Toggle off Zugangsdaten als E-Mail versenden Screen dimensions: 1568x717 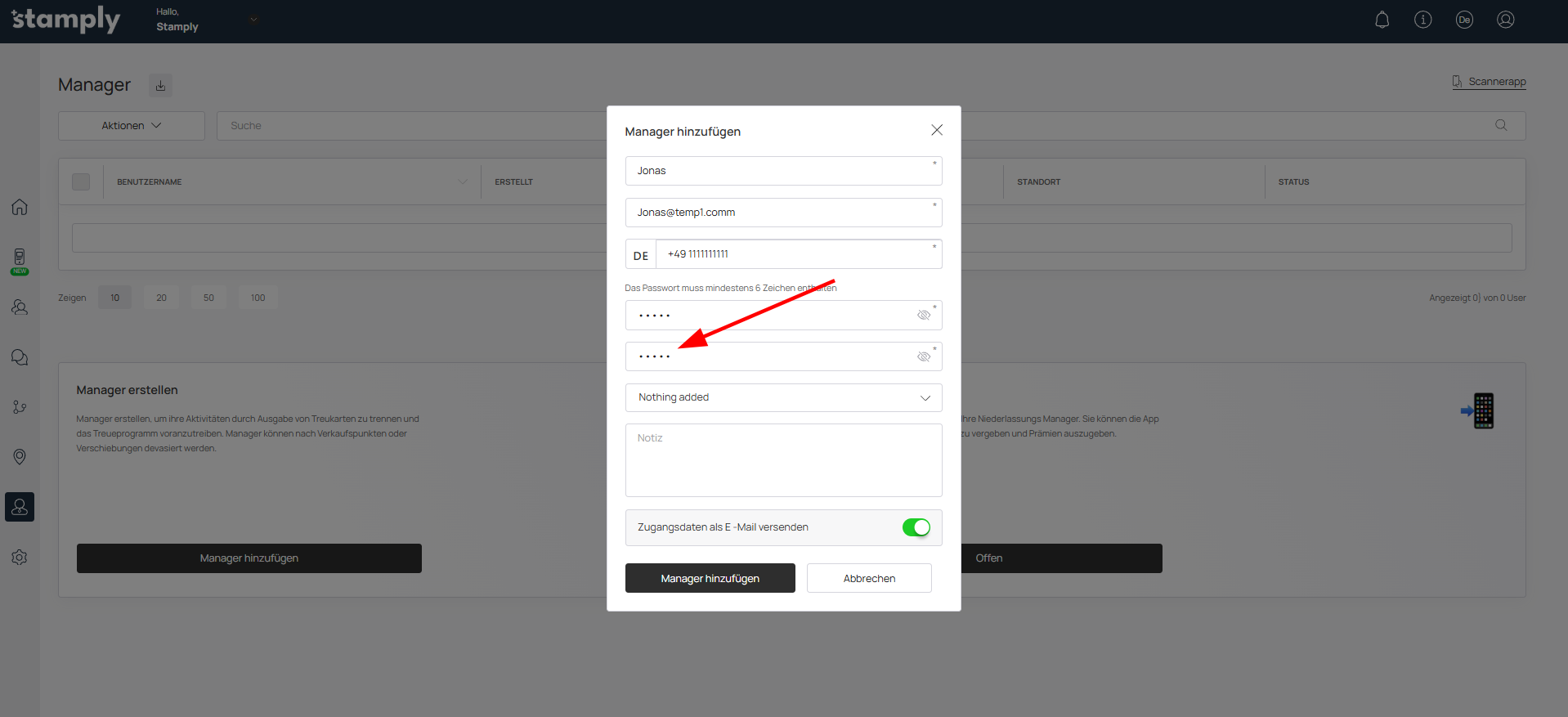click(x=916, y=527)
